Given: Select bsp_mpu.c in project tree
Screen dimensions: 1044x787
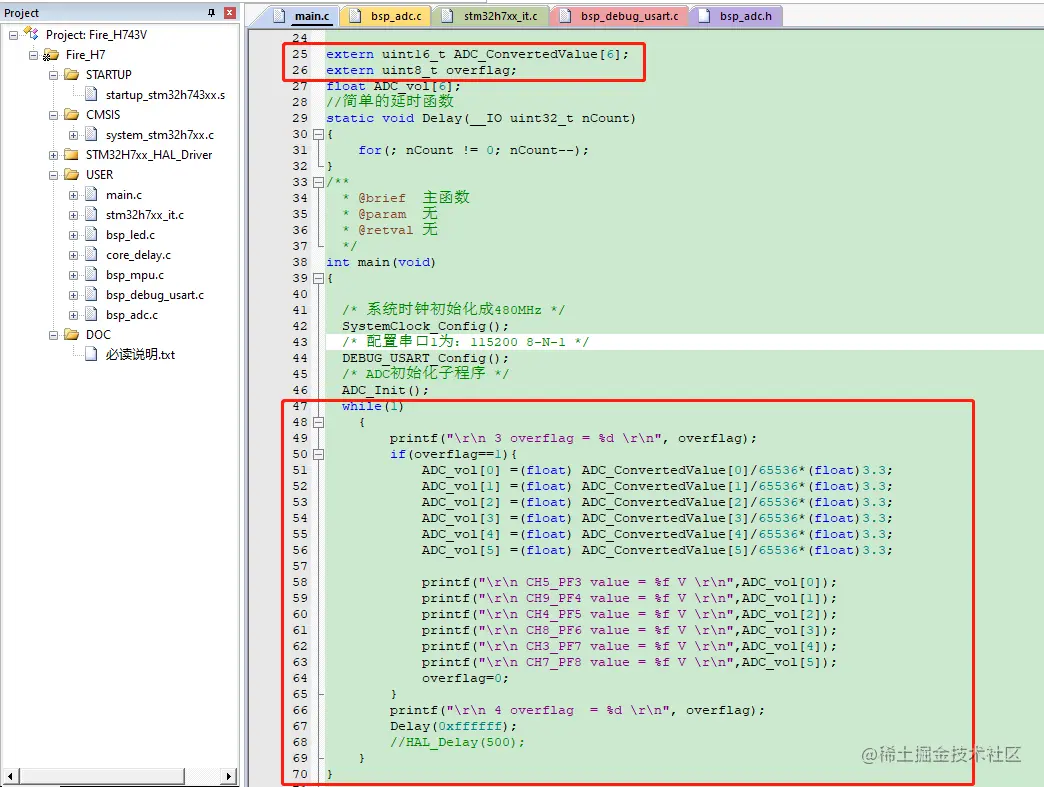Looking at the screenshot, I should click(134, 275).
